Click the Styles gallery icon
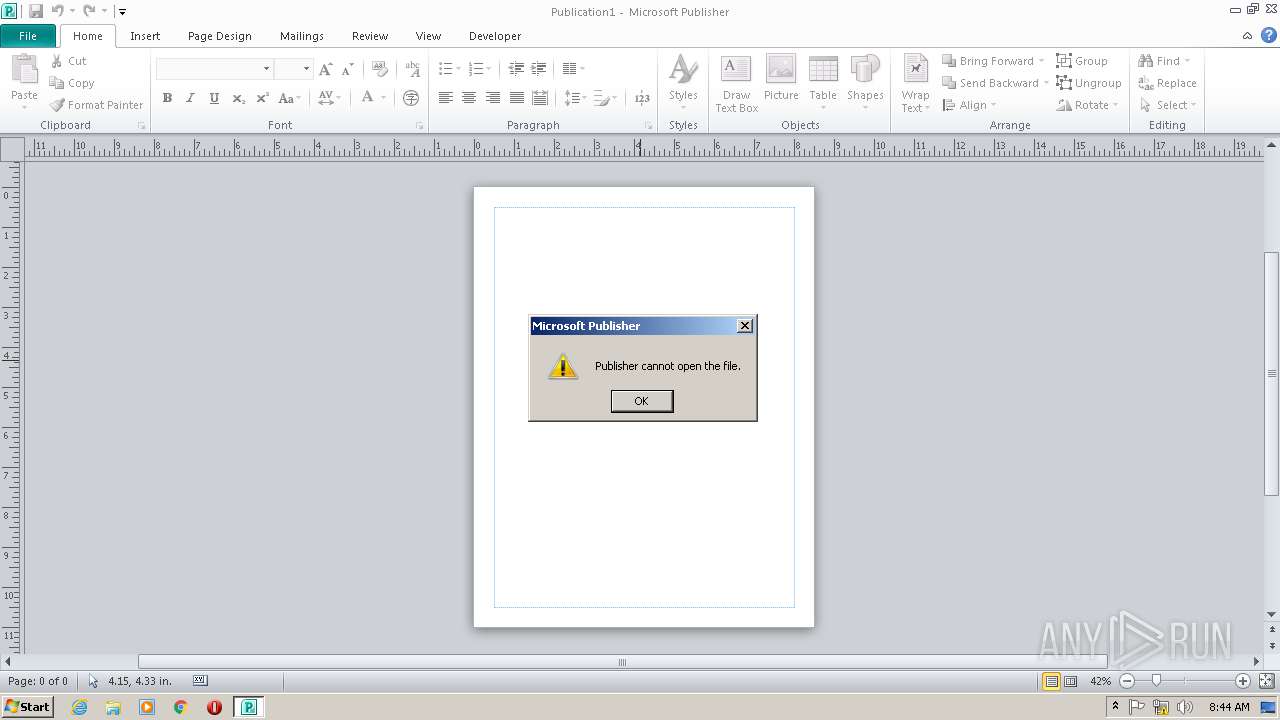 [x=683, y=70]
